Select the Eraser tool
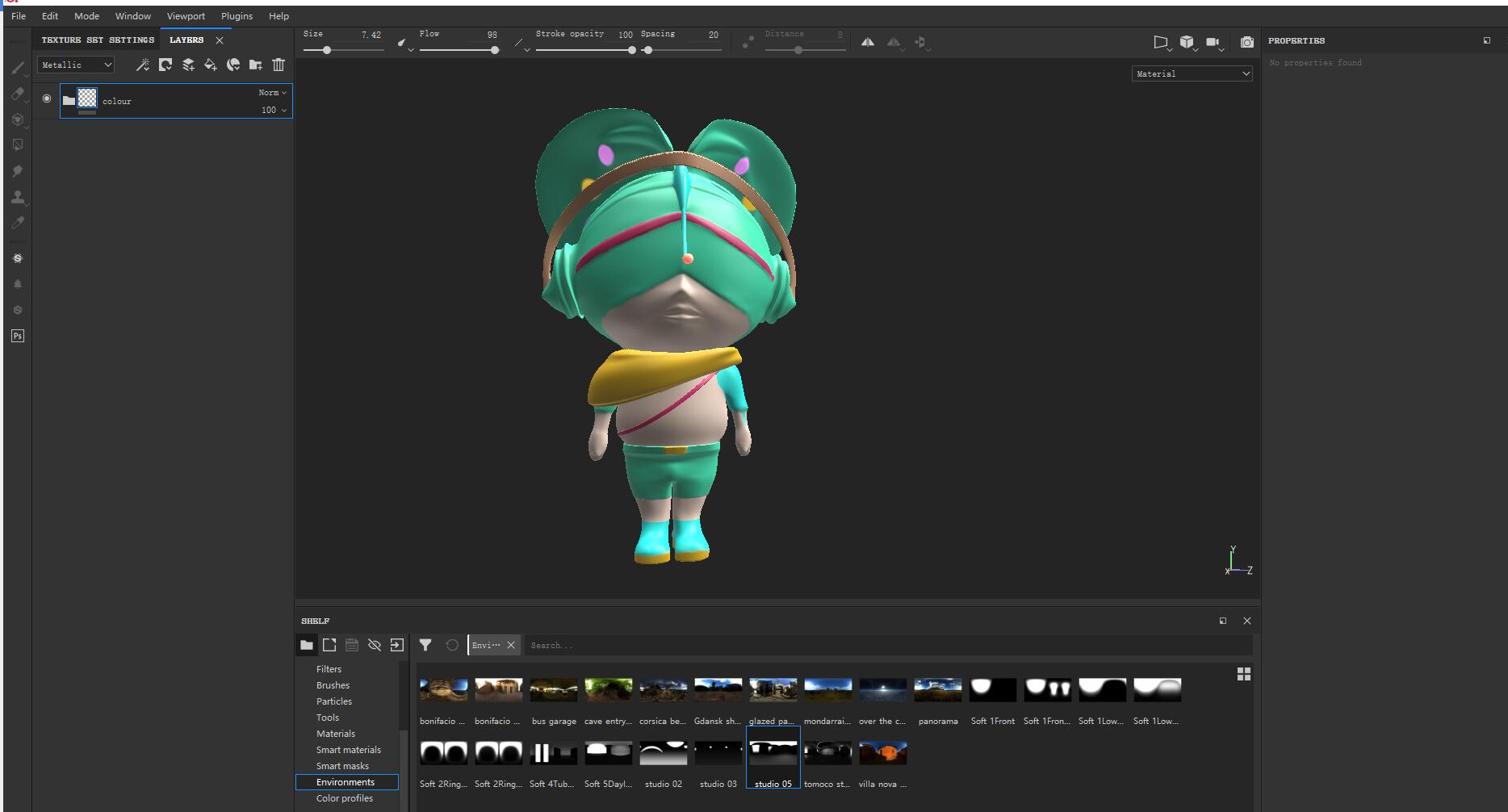This screenshot has height=812, width=1508. click(x=18, y=94)
